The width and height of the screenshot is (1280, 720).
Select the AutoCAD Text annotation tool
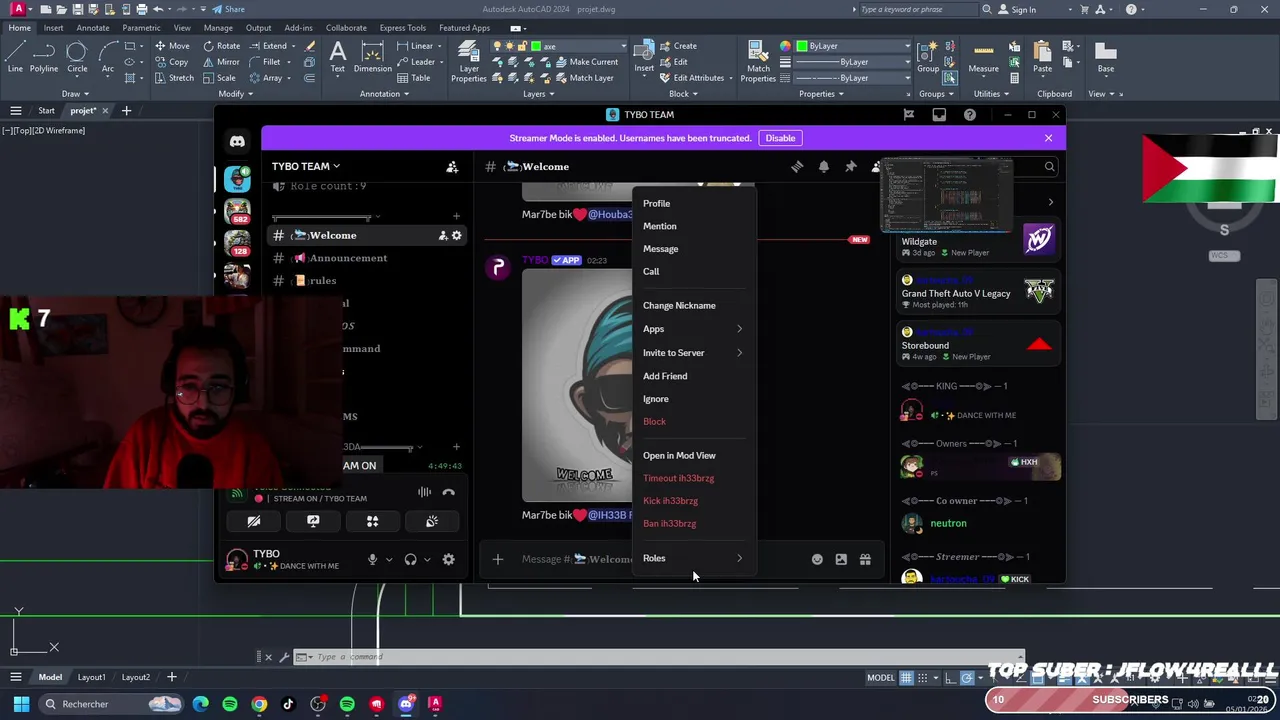tap(338, 58)
